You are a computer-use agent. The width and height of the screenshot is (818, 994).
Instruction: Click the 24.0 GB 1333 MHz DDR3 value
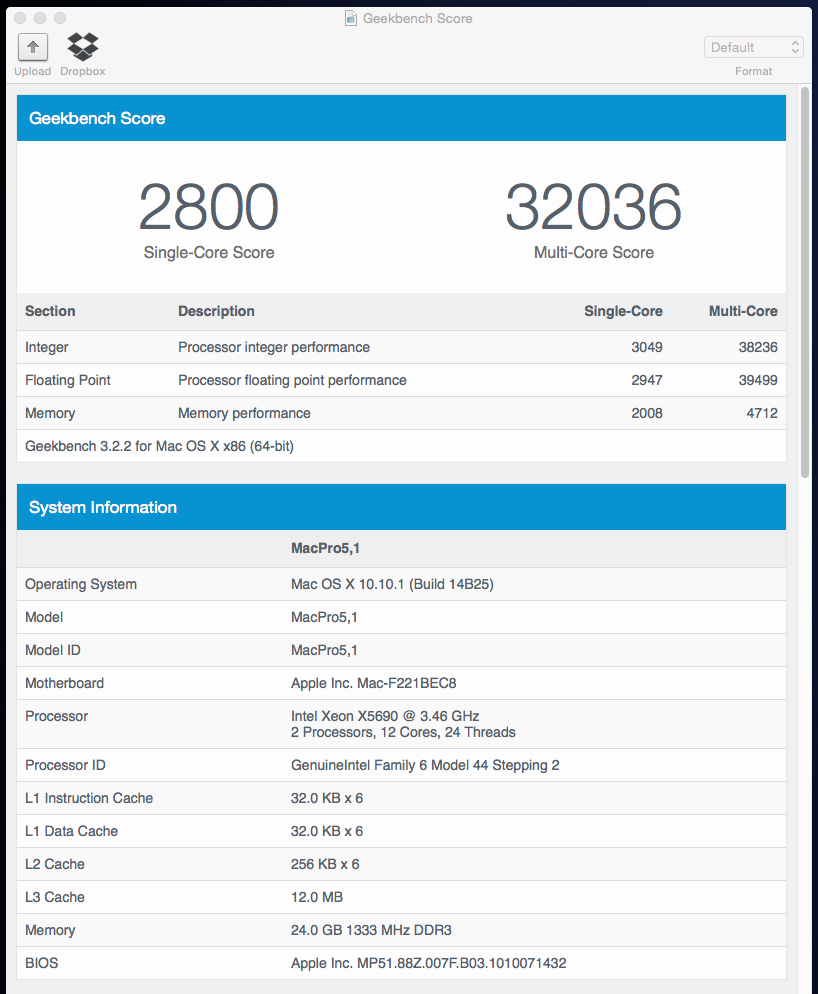[371, 931]
